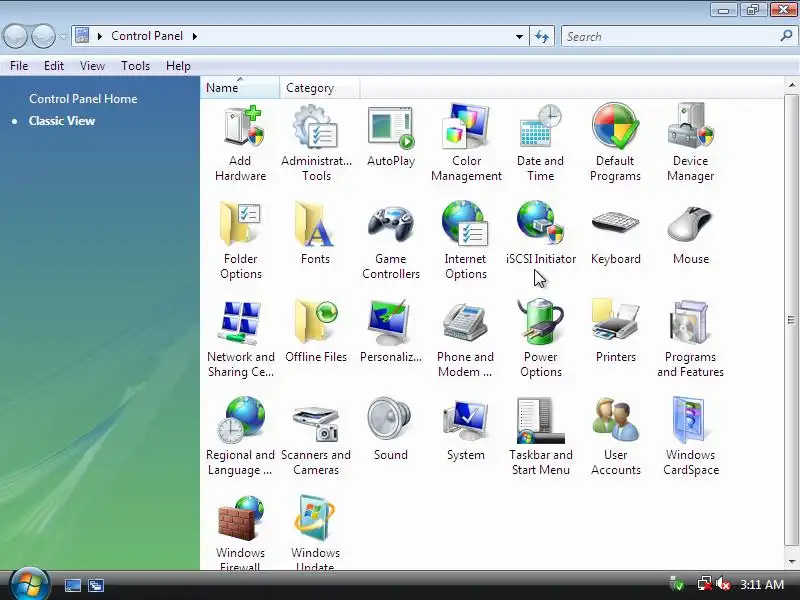Click the network tray icon
The height and width of the screenshot is (600, 800).
click(x=705, y=584)
